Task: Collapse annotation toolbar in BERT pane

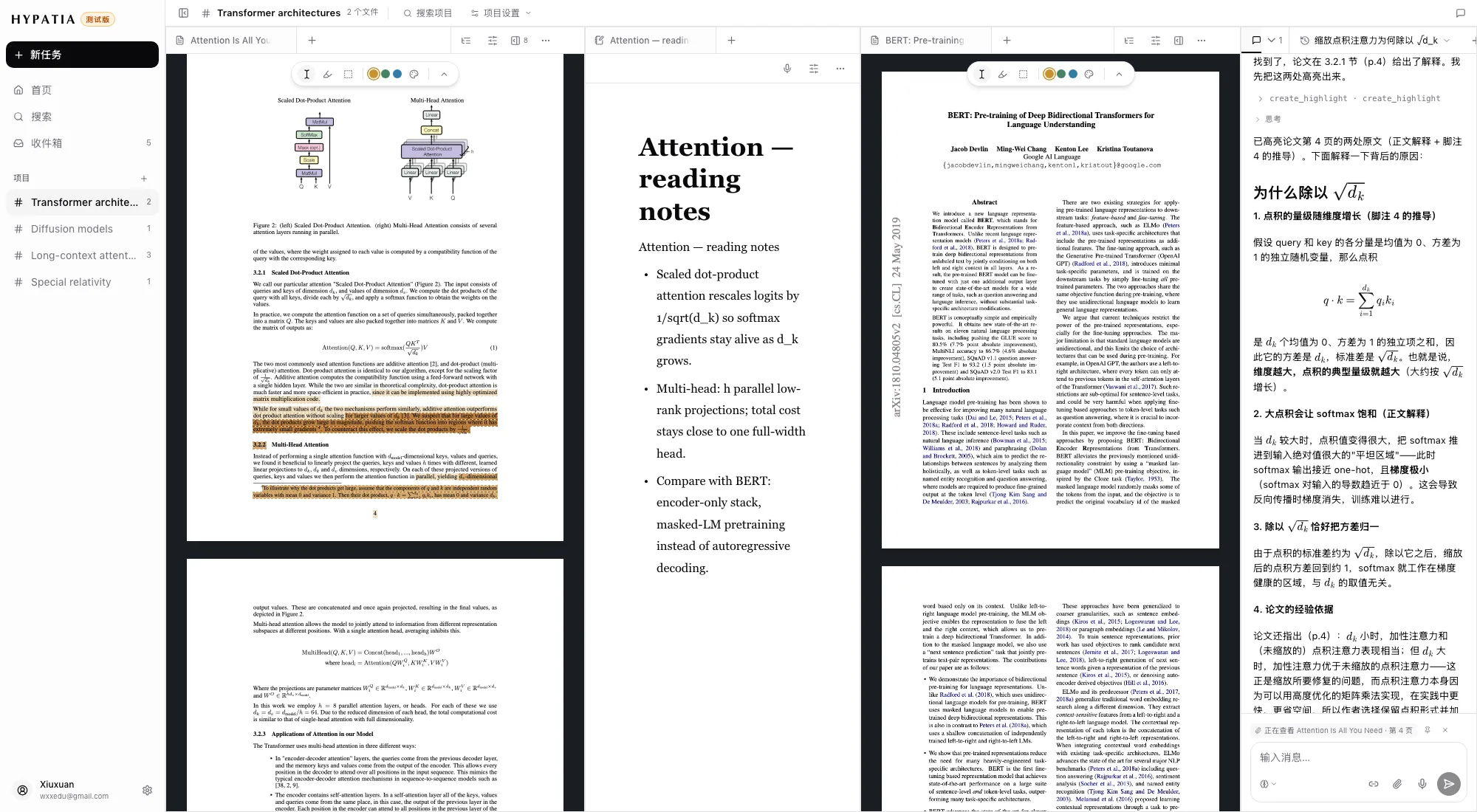Action: coord(1119,74)
